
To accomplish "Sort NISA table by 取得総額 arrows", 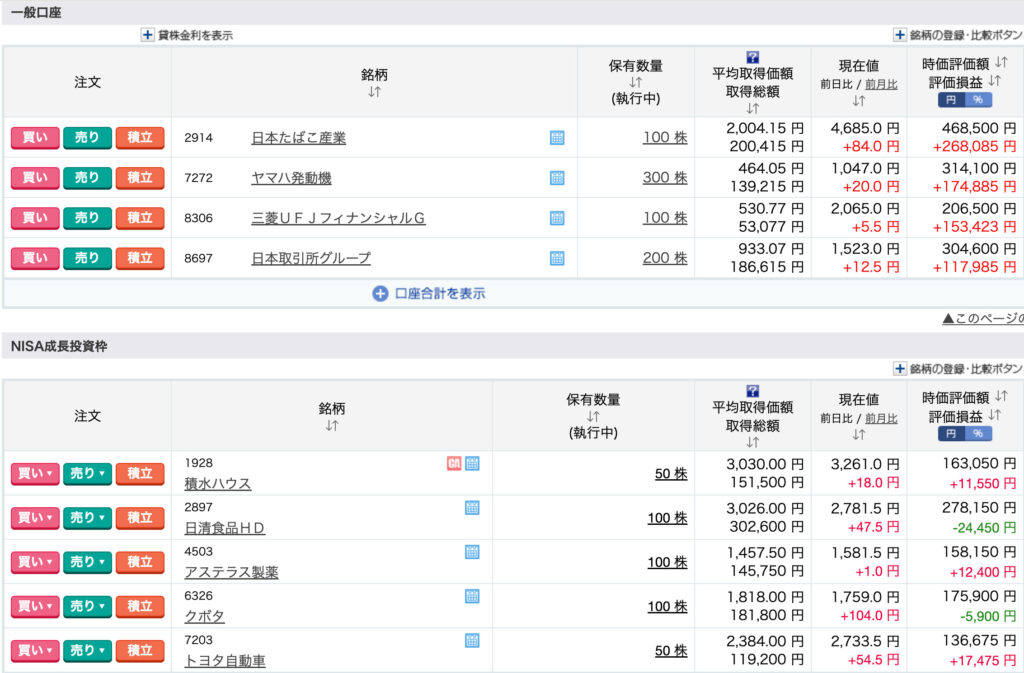I will click(752, 442).
